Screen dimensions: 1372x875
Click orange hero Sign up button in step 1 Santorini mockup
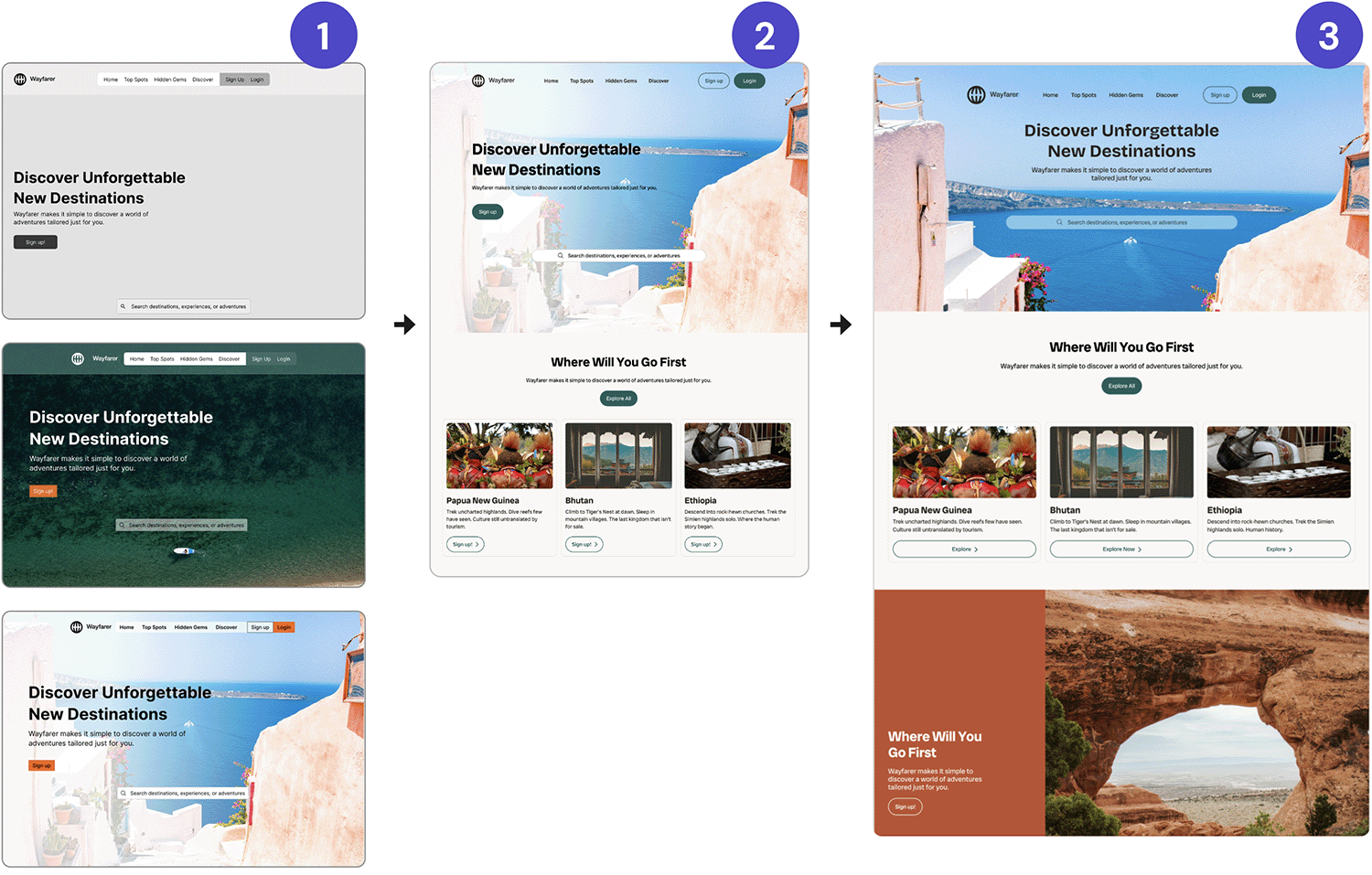(41, 765)
